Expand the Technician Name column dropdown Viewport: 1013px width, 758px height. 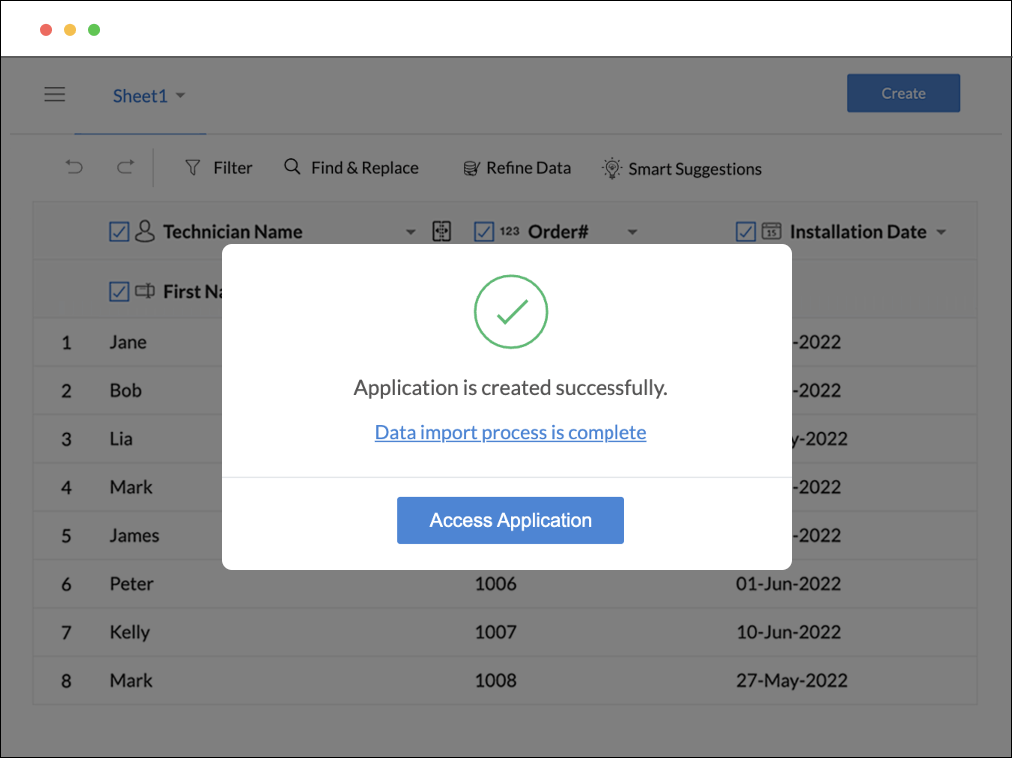point(410,233)
